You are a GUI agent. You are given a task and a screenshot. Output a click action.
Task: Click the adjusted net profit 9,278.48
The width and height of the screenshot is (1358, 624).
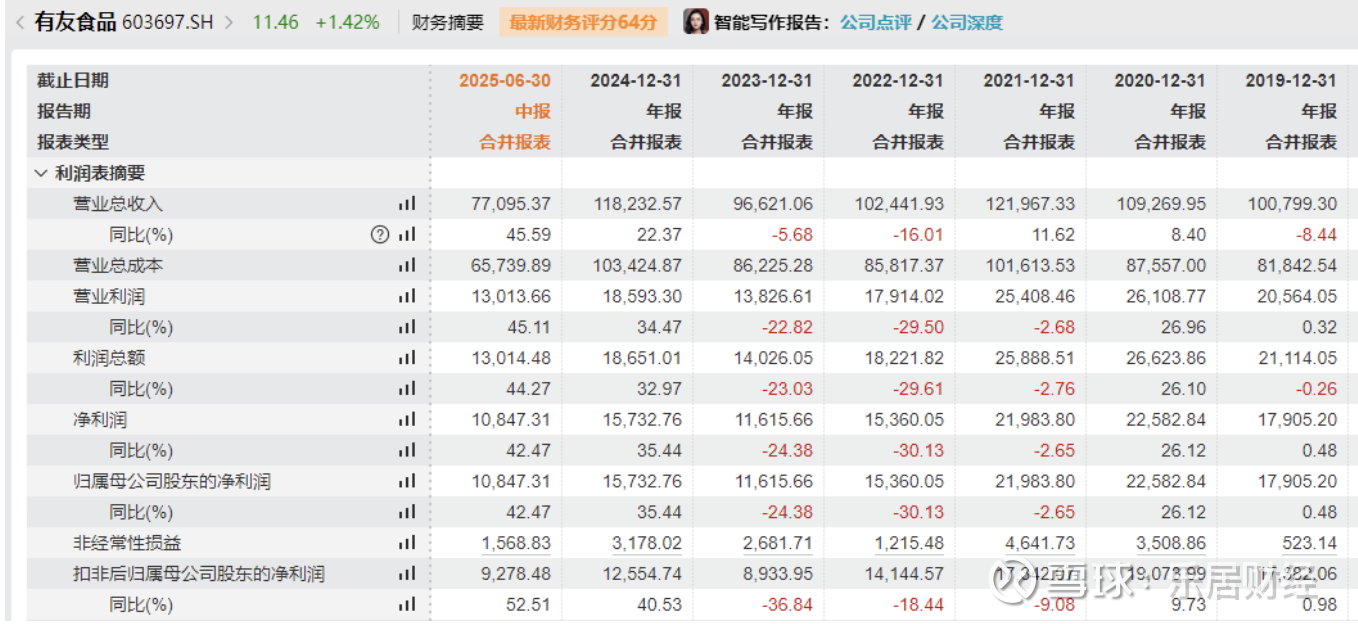[x=516, y=574]
